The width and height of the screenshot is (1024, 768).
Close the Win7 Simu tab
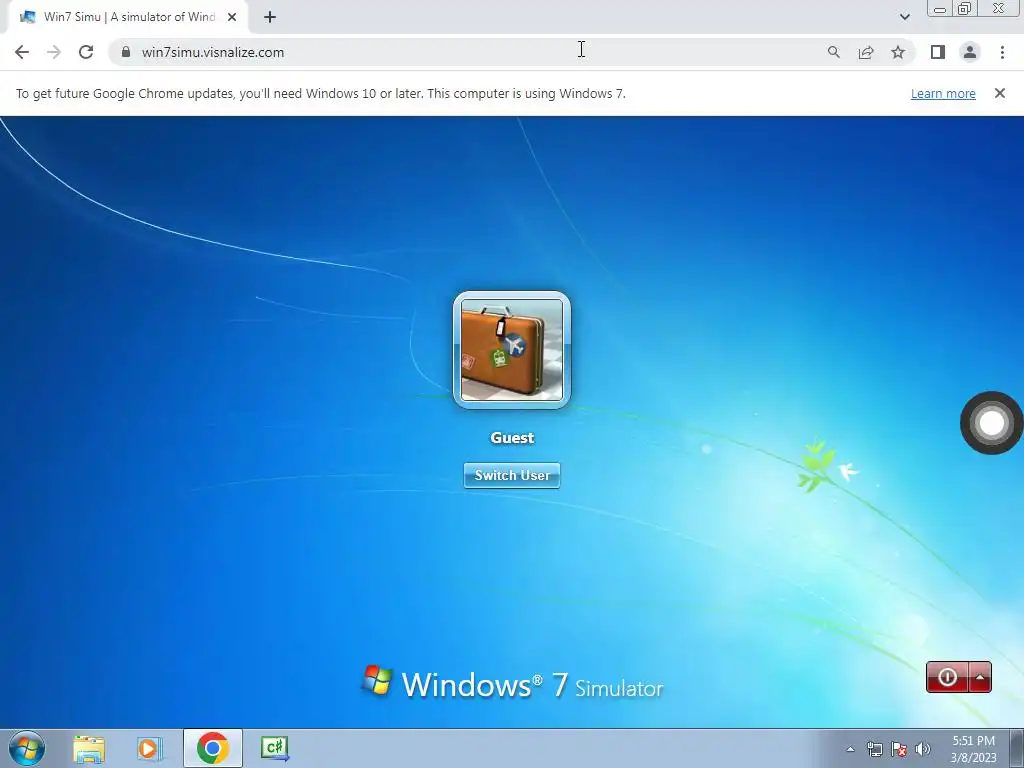[232, 17]
